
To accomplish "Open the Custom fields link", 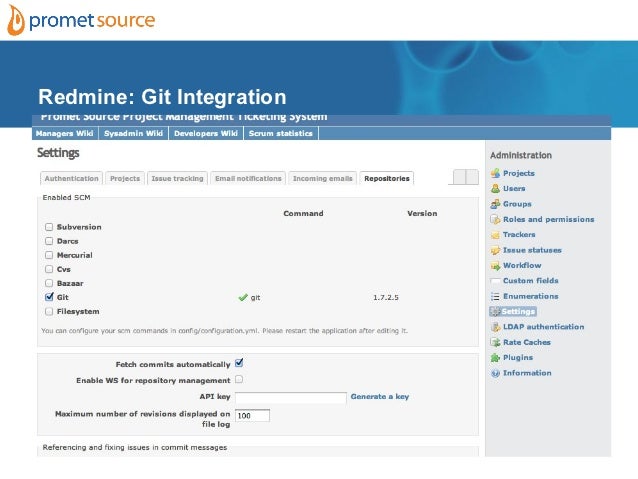I will (x=531, y=281).
